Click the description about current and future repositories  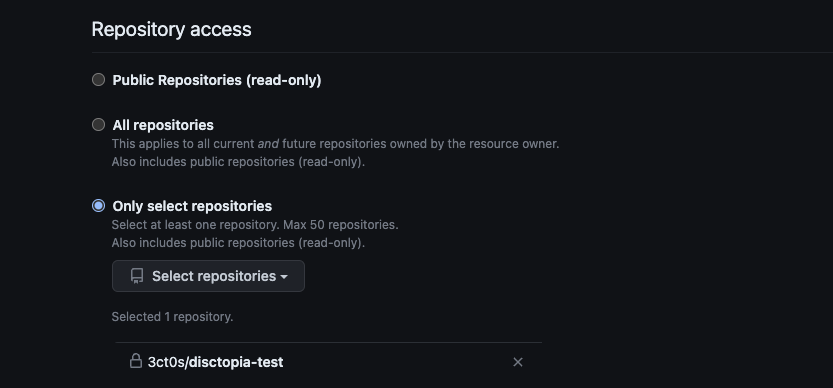pyautogui.click(x=335, y=144)
